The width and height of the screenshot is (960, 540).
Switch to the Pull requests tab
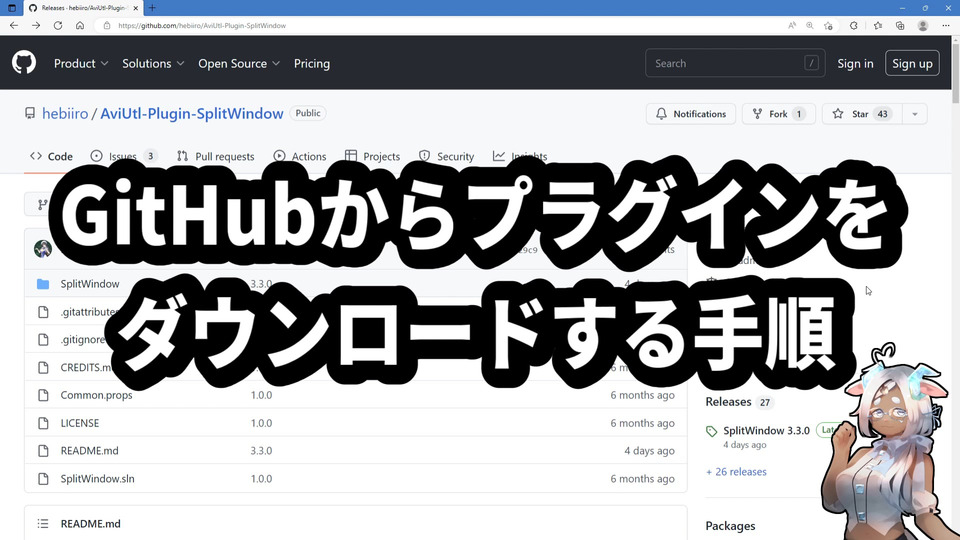(x=216, y=157)
